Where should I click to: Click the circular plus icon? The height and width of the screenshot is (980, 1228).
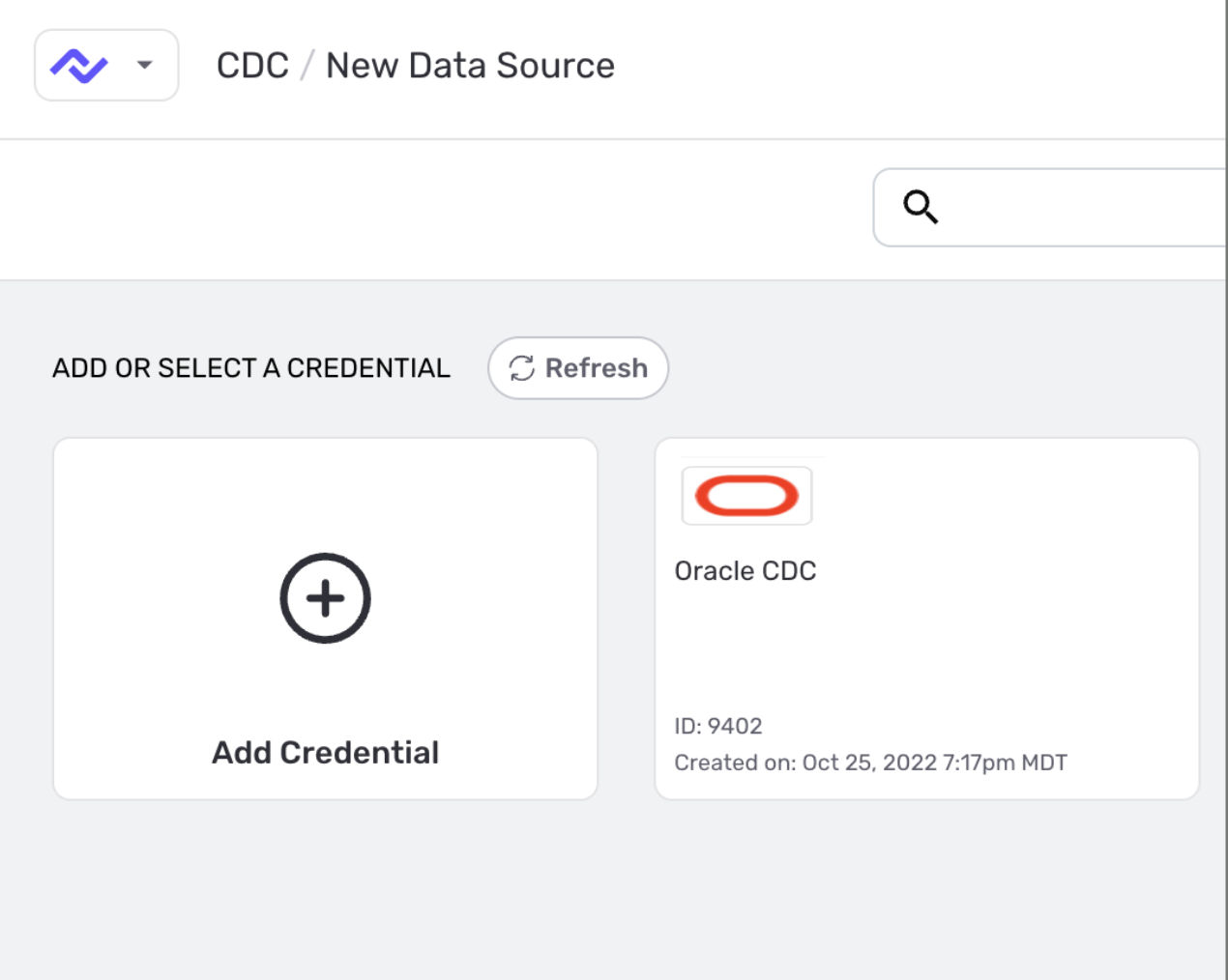[325, 598]
